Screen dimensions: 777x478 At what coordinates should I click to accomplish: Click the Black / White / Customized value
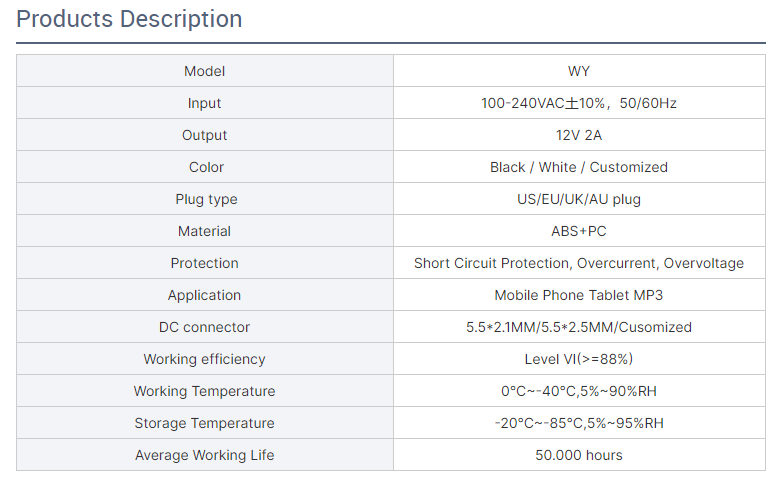click(579, 167)
